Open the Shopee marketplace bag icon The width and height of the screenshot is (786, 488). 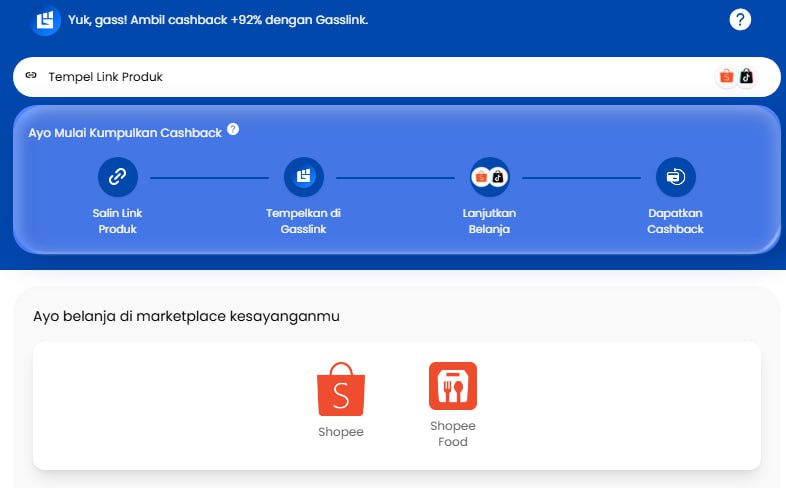(341, 389)
